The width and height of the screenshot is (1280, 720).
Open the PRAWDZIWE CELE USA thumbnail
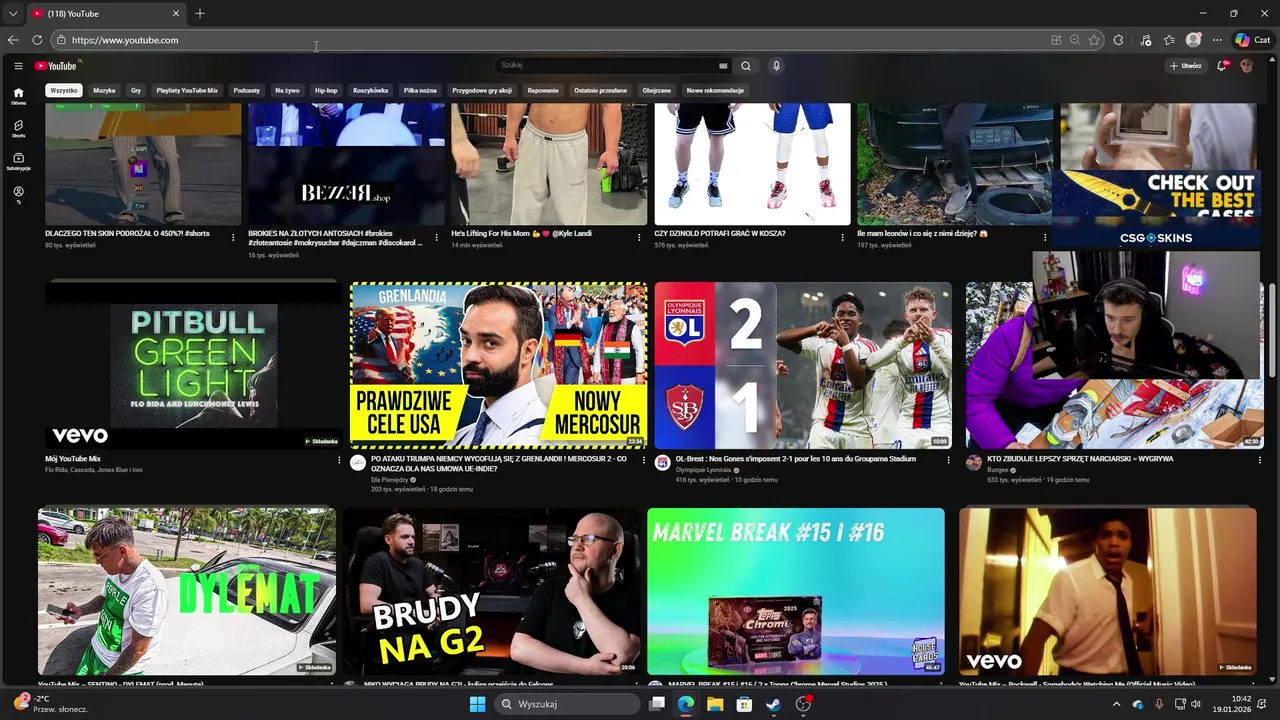498,365
